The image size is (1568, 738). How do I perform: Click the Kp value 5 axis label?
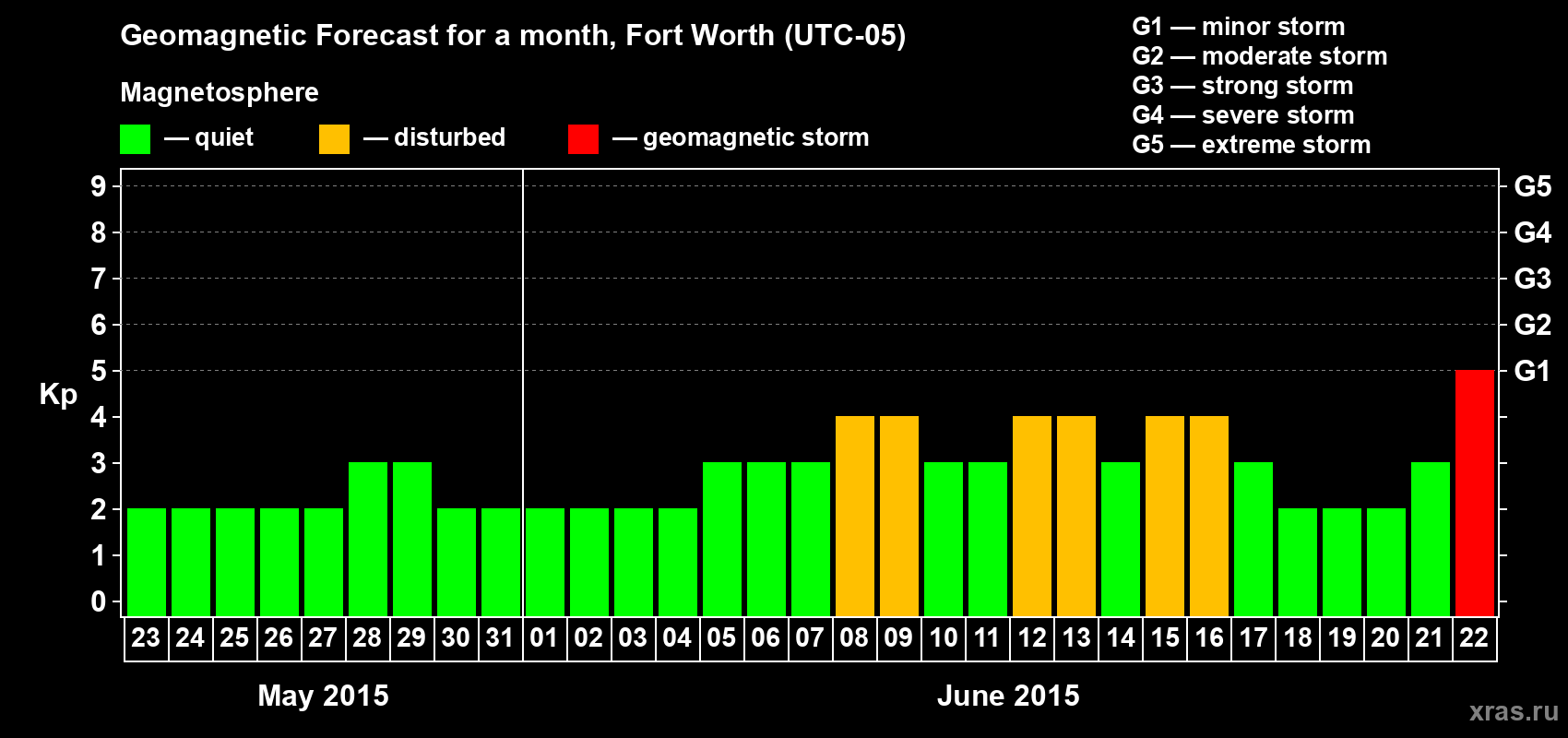click(99, 371)
